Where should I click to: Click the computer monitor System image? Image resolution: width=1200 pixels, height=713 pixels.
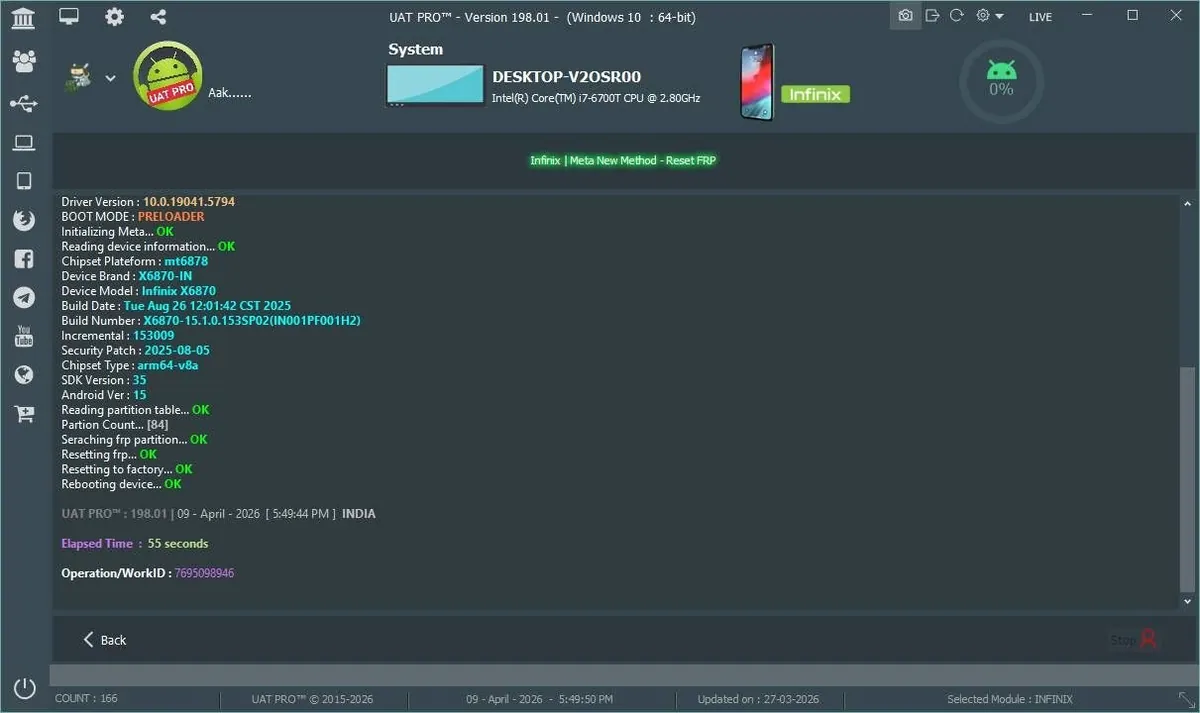[x=435, y=85]
